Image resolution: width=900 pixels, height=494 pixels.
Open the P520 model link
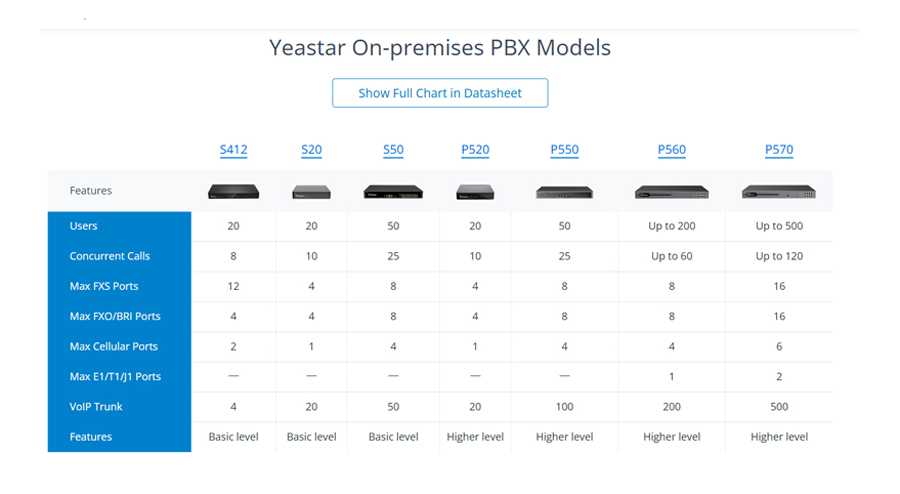(x=475, y=150)
